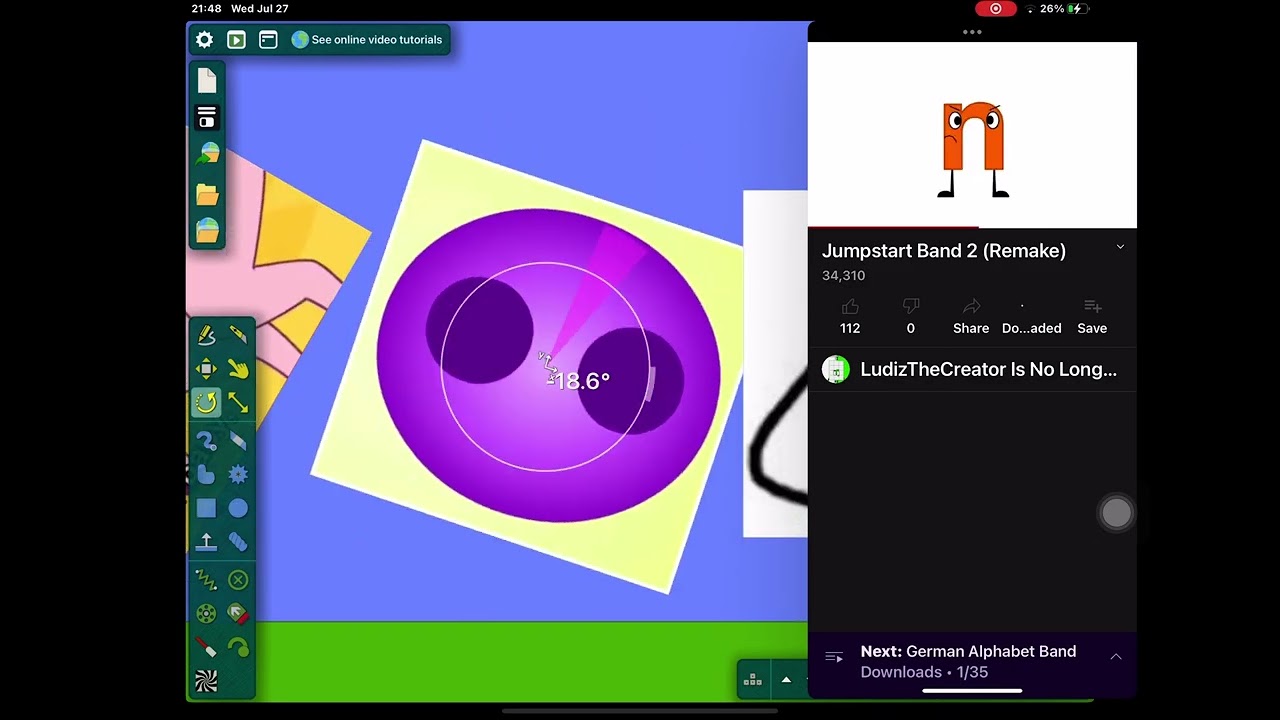Click the Jumpstart Band 2 (Remake) title

coord(944,251)
